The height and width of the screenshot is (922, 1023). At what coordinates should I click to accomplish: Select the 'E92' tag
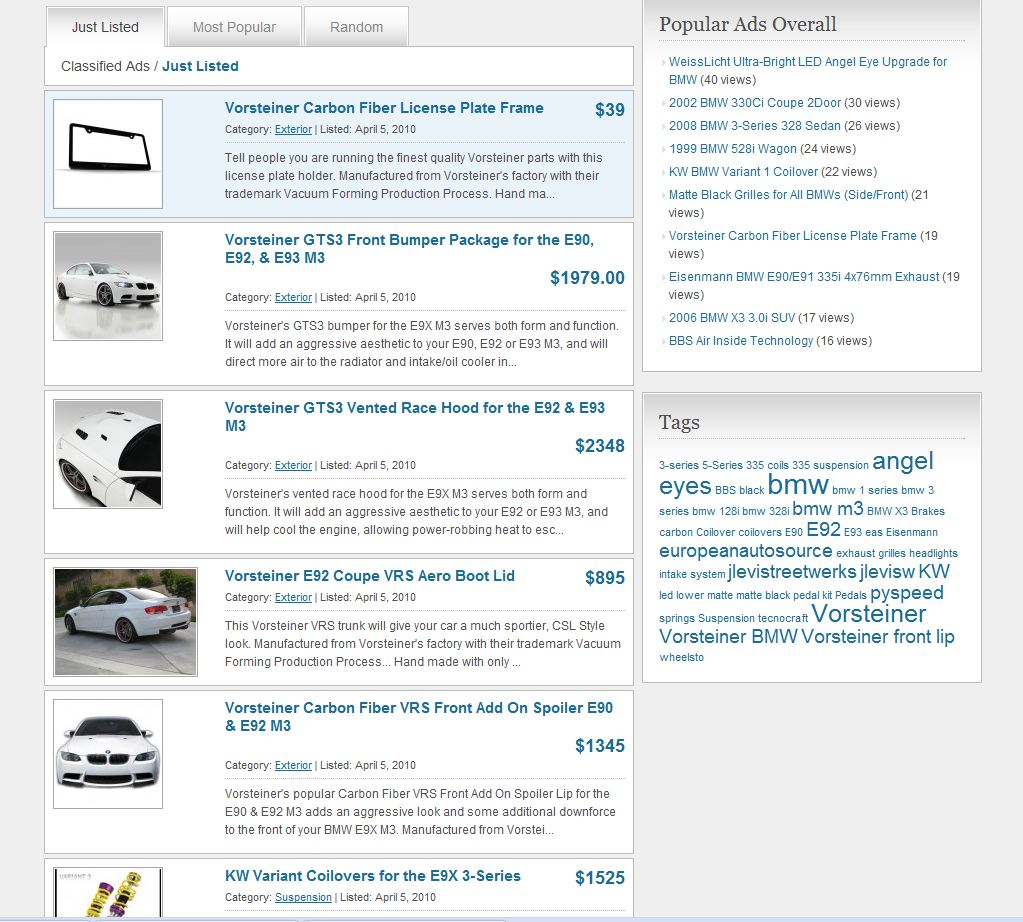[x=823, y=529]
